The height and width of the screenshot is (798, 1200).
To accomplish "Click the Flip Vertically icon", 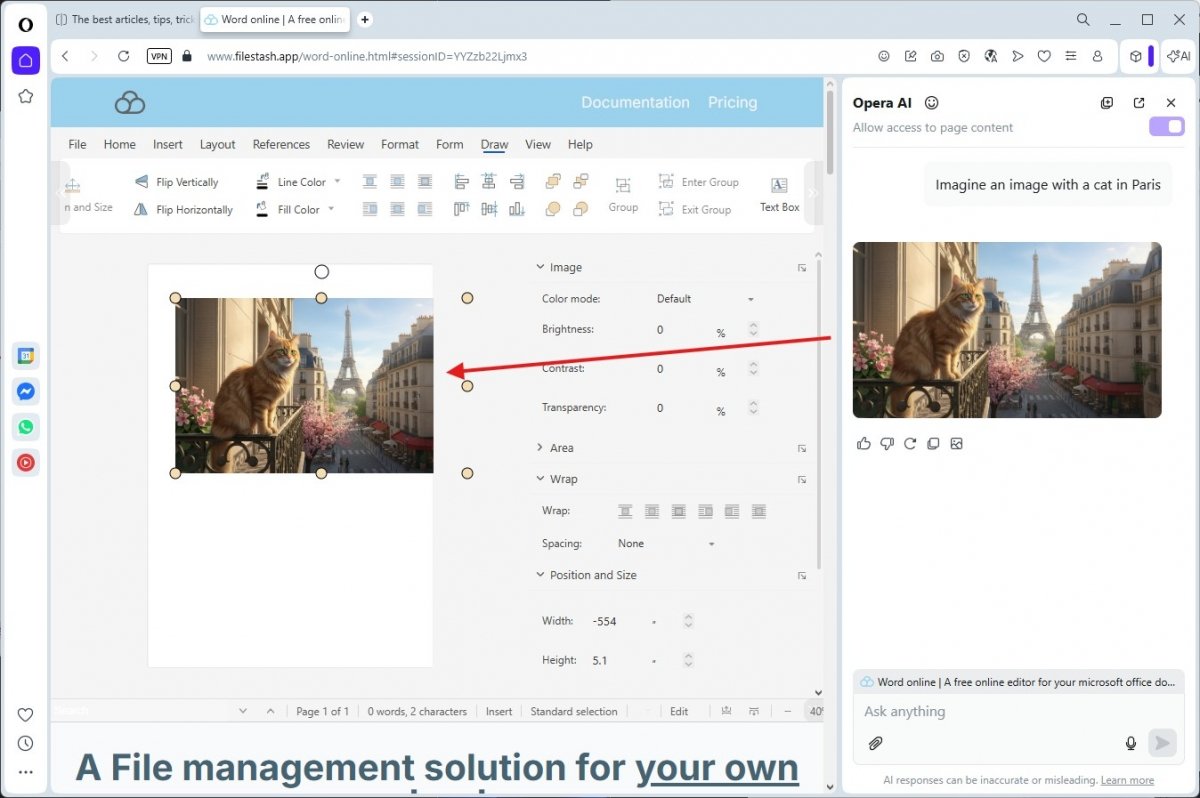I will [140, 182].
